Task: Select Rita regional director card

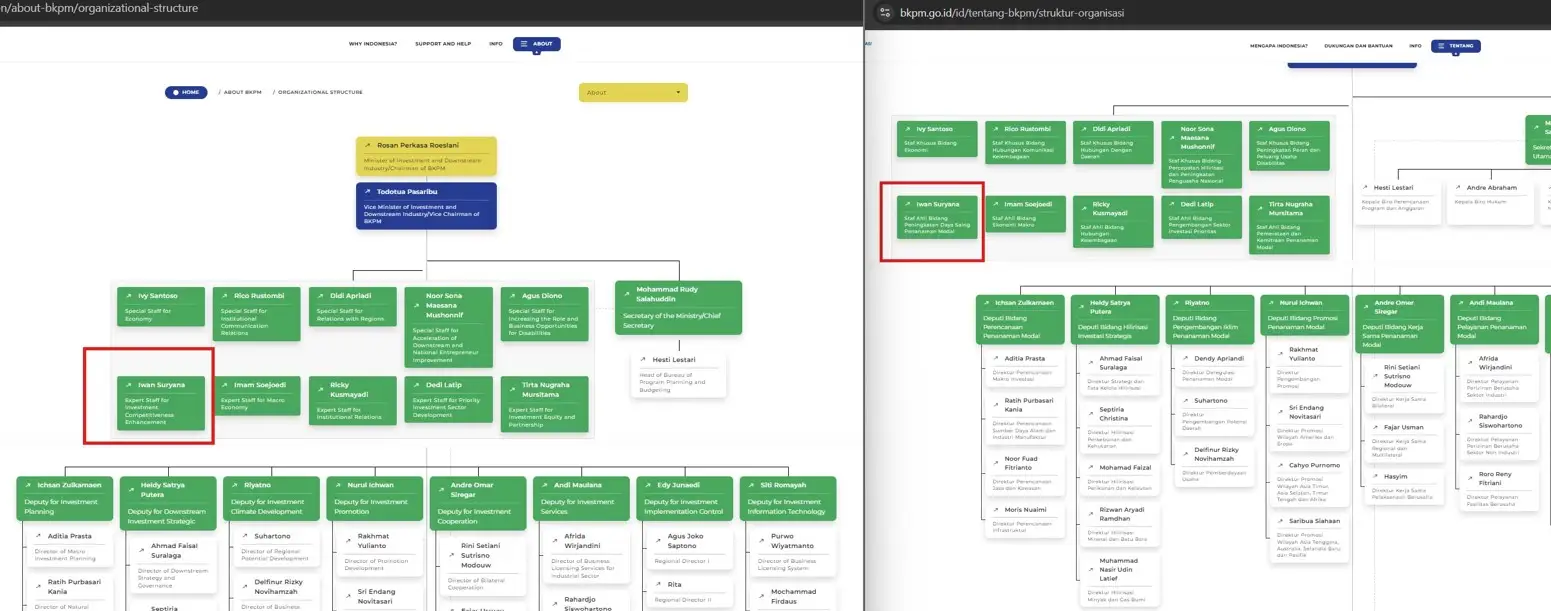Action: (x=688, y=590)
